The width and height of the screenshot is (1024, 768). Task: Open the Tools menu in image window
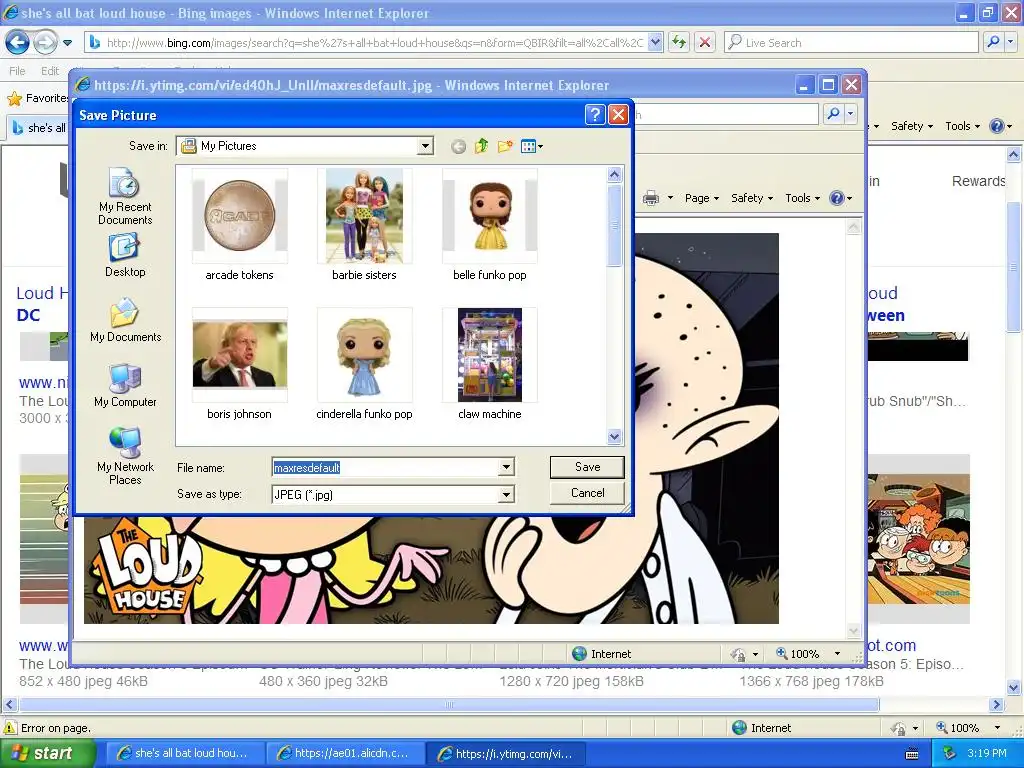point(802,198)
